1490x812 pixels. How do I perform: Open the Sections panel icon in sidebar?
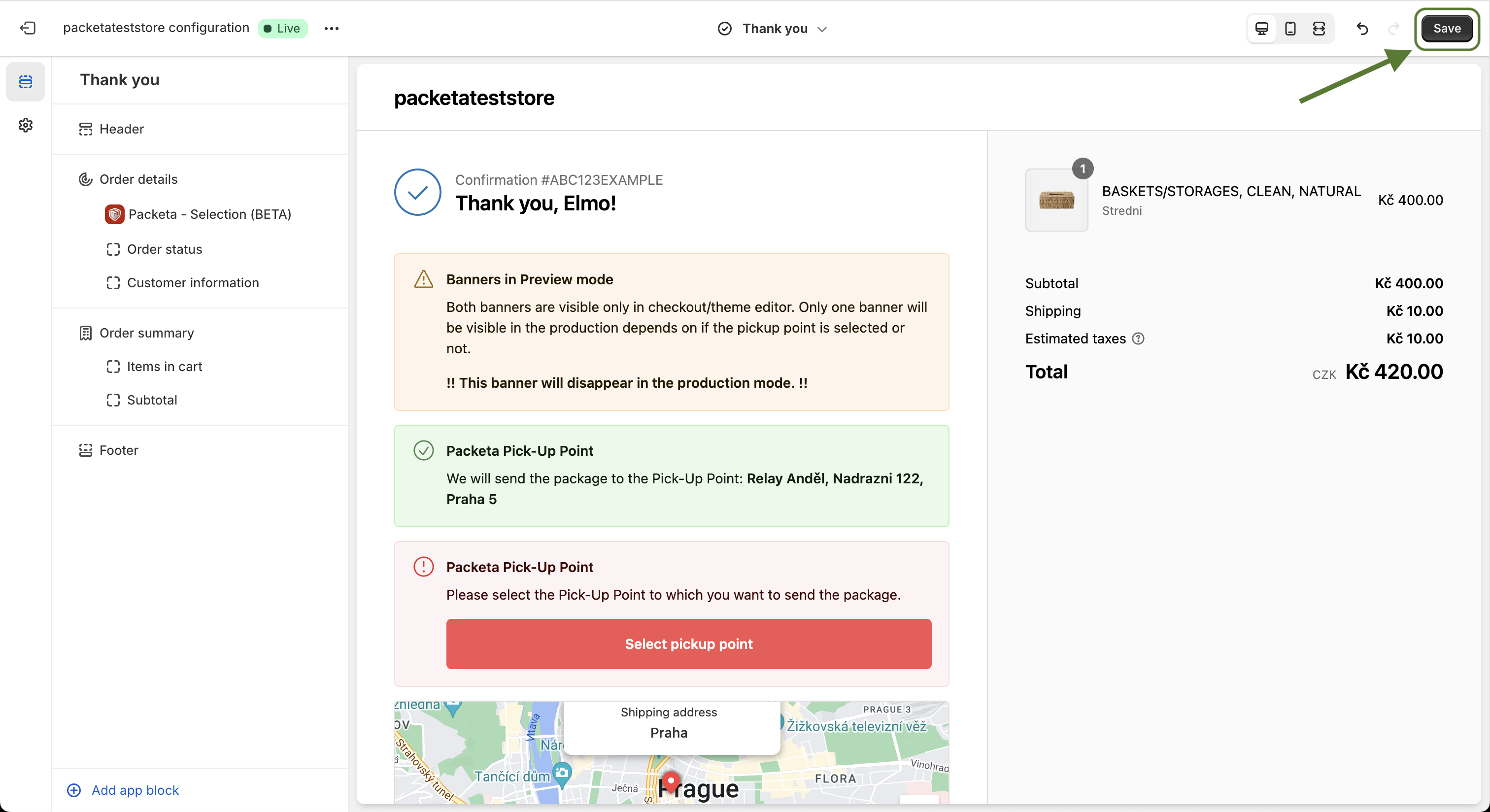coord(26,82)
